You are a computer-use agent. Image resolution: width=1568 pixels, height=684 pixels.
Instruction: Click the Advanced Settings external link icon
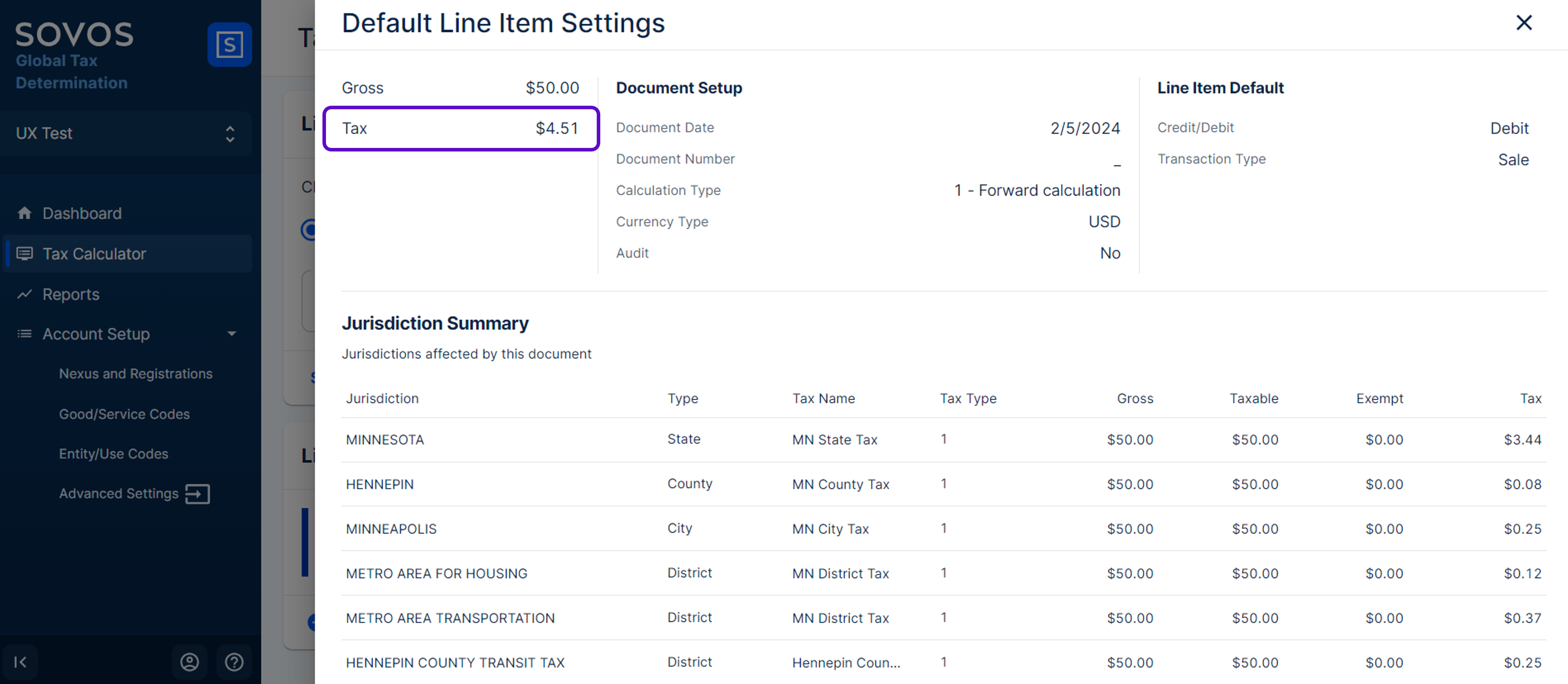(x=197, y=493)
